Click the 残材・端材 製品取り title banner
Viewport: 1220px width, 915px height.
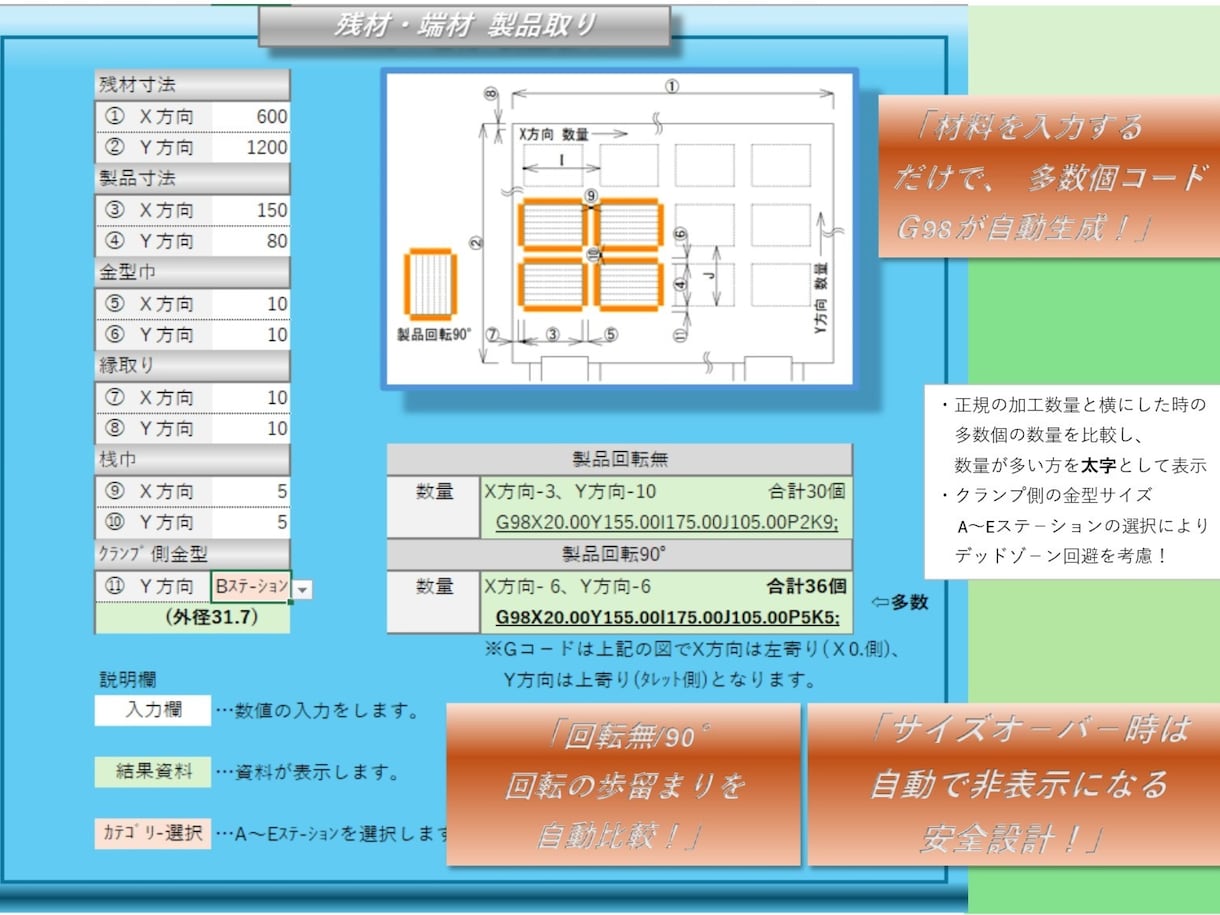pos(464,26)
